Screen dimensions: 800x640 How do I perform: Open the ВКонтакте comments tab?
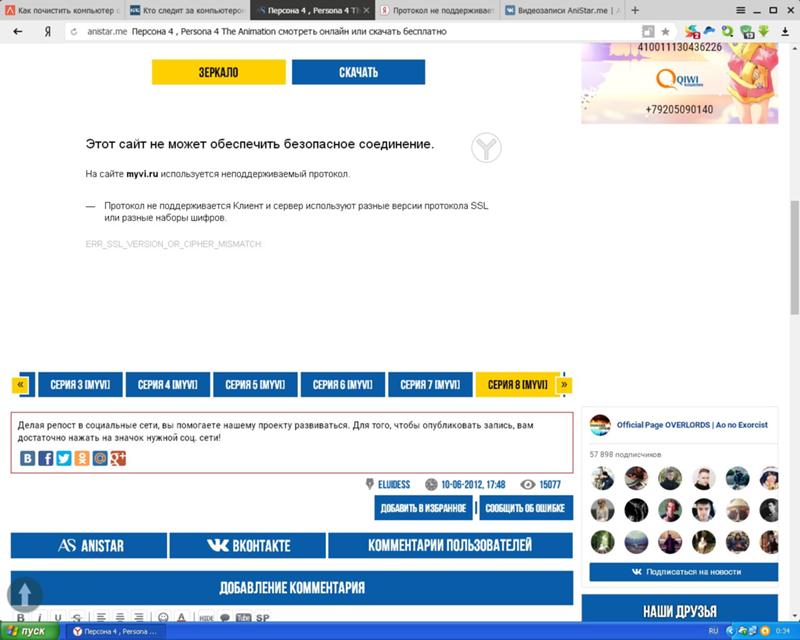[247, 545]
